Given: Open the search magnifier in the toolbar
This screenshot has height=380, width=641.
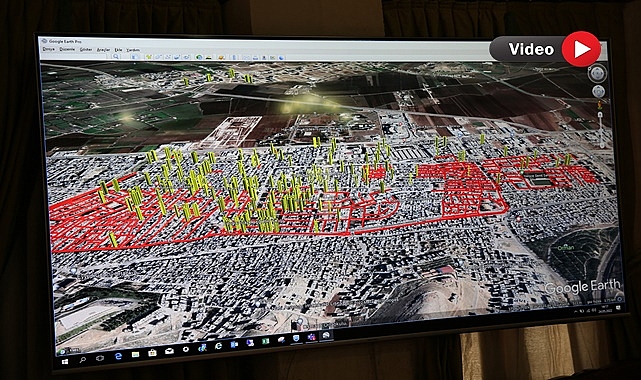Looking at the screenshot, I should coord(116,56).
